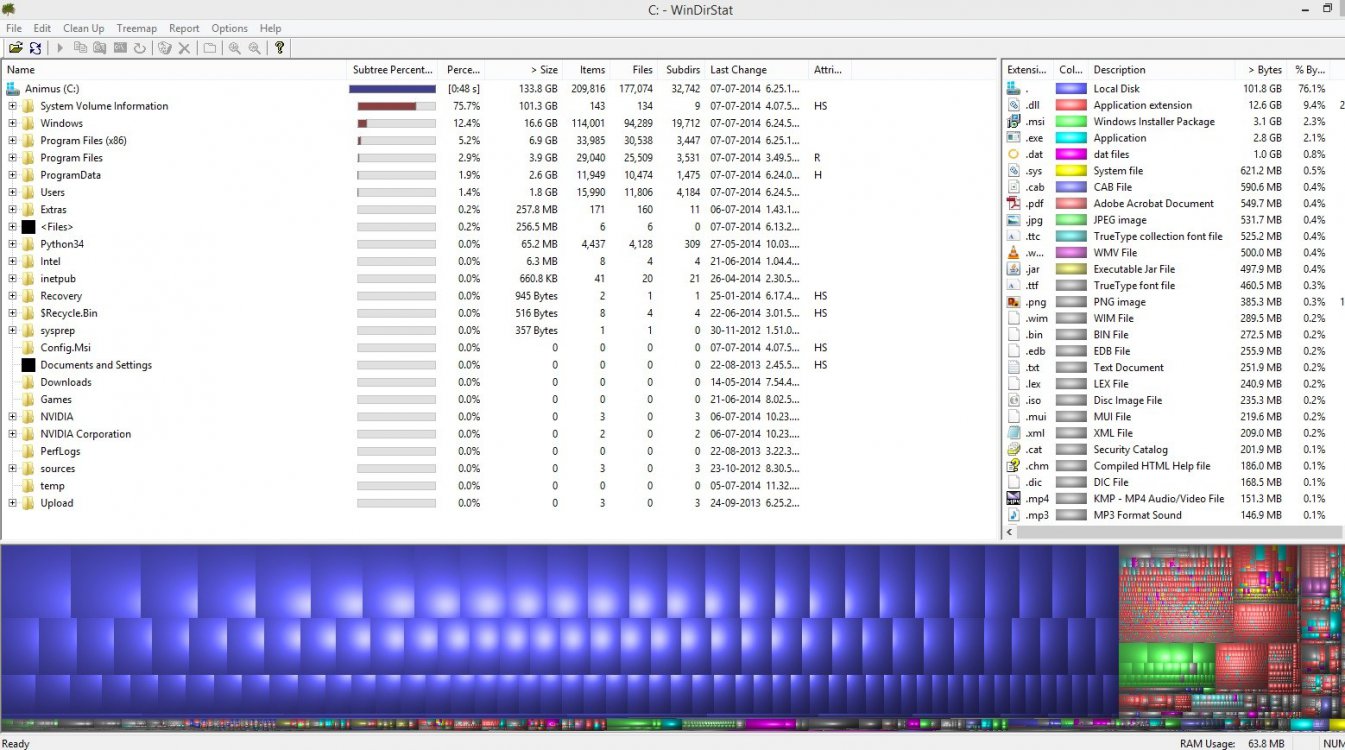1345x750 pixels.
Task: Expand the Upload folder node
Action: point(12,503)
